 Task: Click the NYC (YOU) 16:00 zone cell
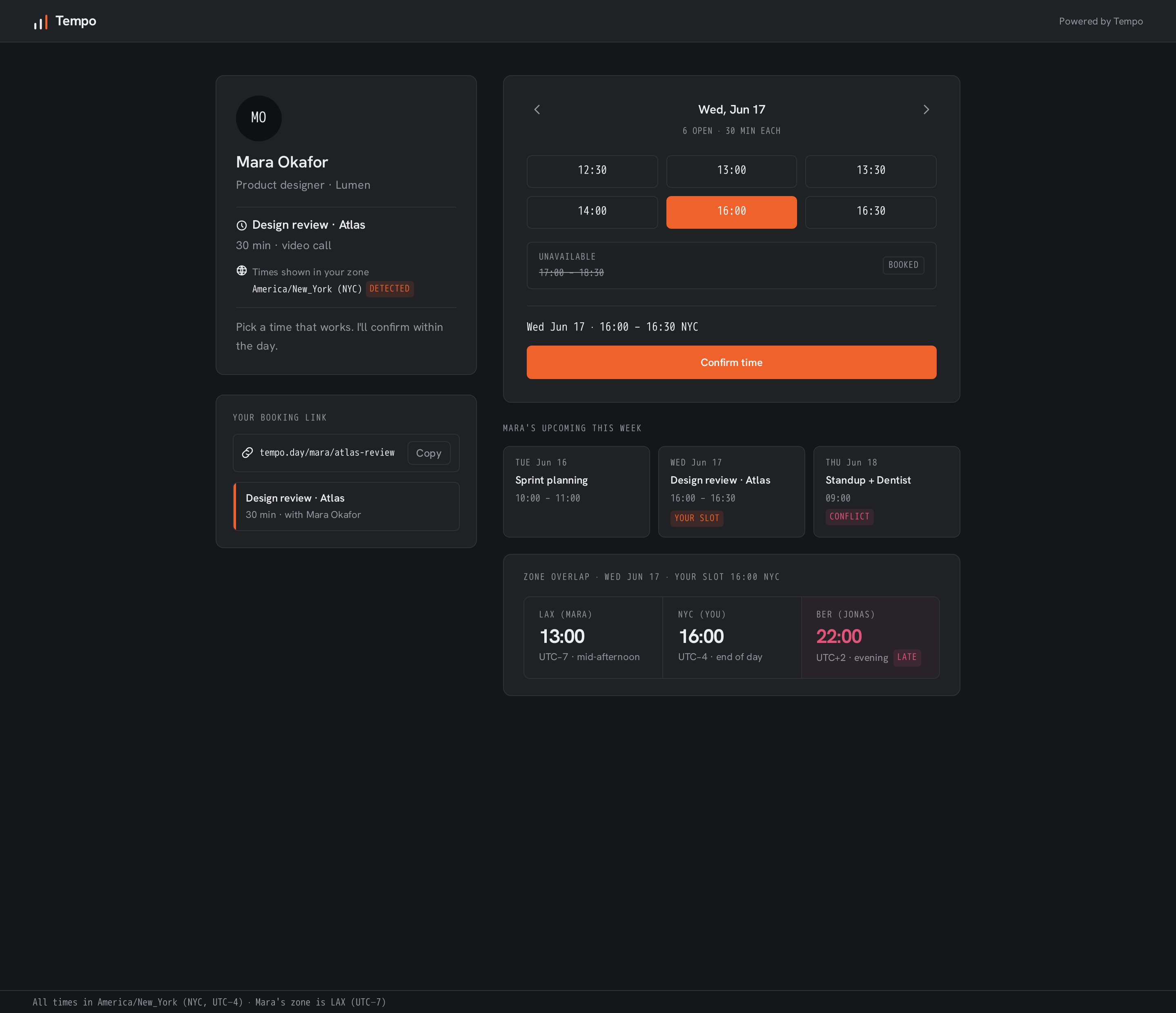pyautogui.click(x=732, y=638)
